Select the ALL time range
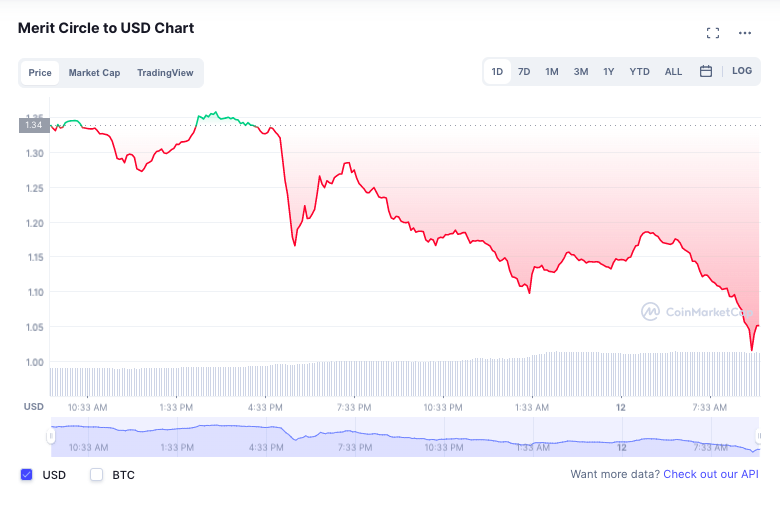780x516 pixels. (x=674, y=72)
